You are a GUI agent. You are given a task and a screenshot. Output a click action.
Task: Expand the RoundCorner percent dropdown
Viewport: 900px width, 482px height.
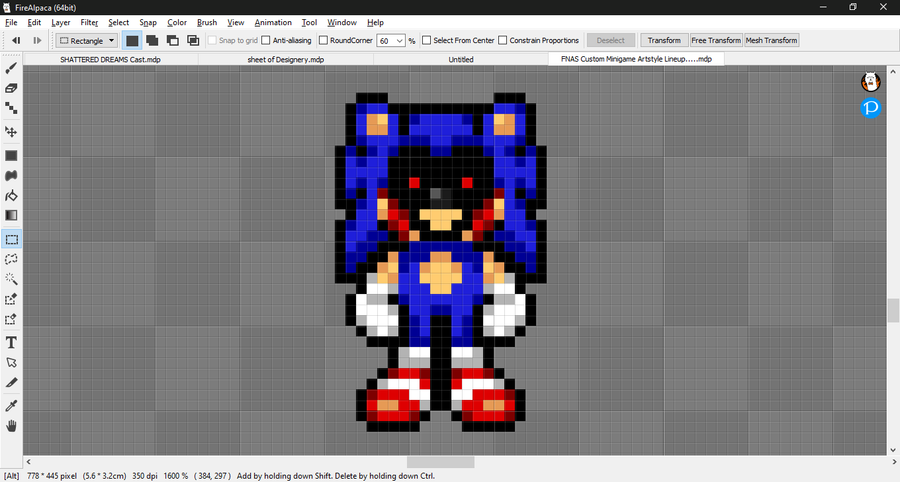coord(399,41)
